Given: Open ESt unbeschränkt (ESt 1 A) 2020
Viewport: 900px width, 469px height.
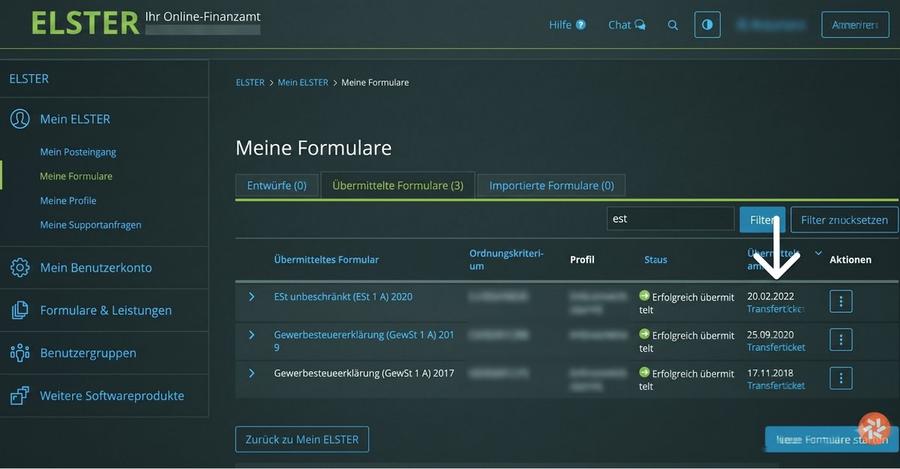Looking at the screenshot, I should [343, 297].
